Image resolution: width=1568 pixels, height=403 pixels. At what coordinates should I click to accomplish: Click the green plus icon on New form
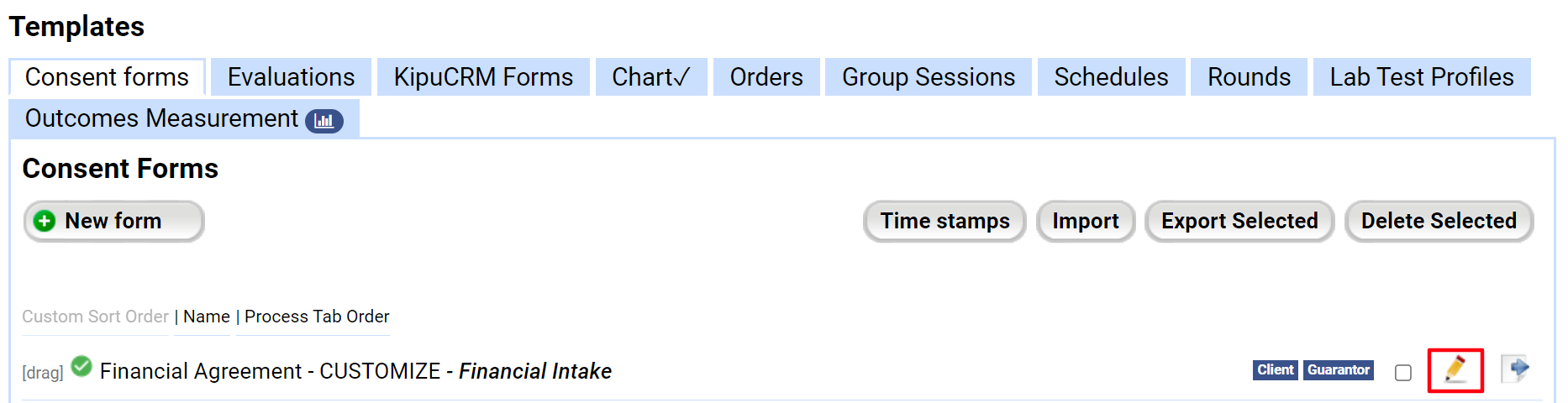click(45, 221)
